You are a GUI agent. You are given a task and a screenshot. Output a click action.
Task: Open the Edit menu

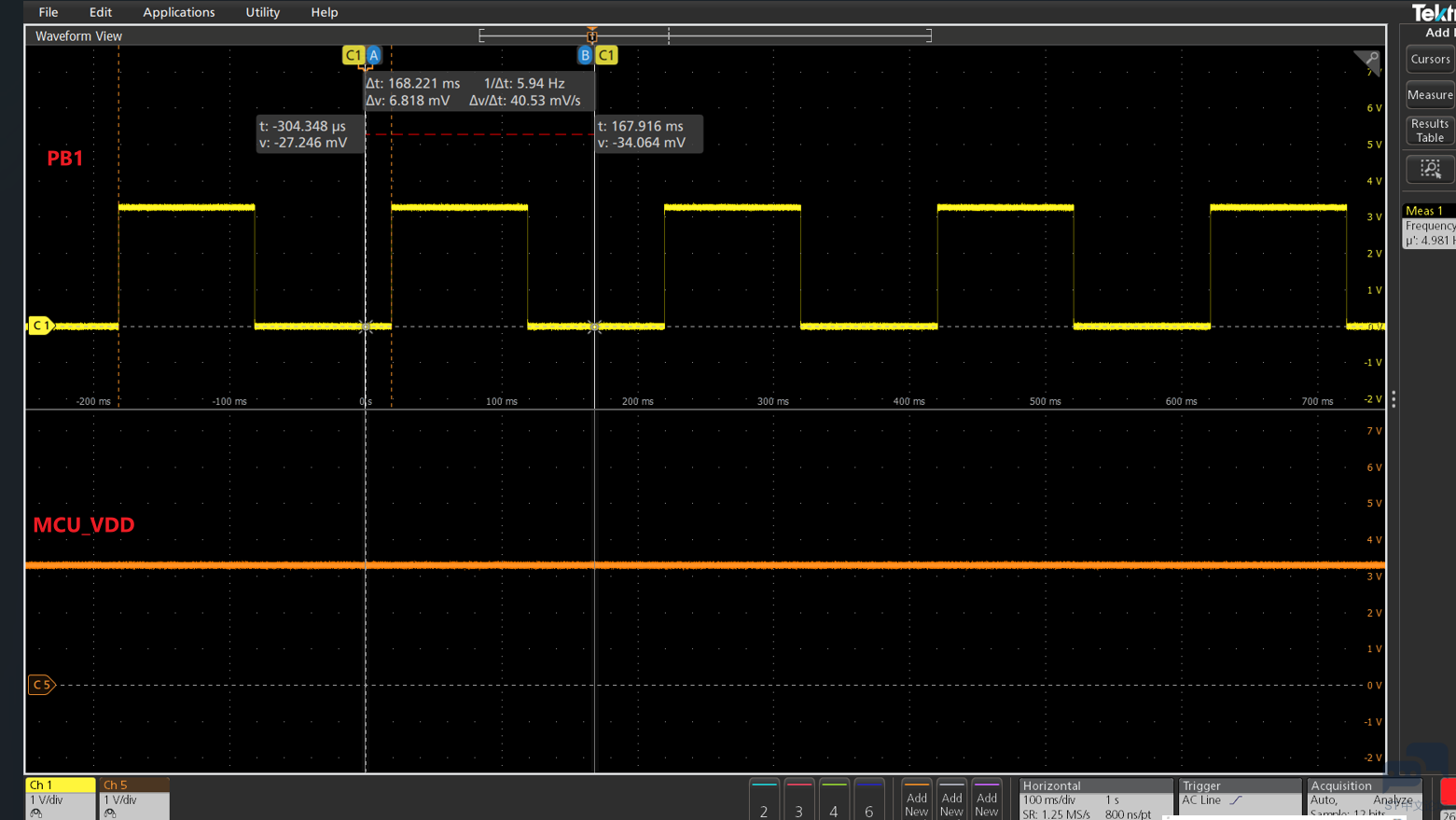[x=100, y=12]
